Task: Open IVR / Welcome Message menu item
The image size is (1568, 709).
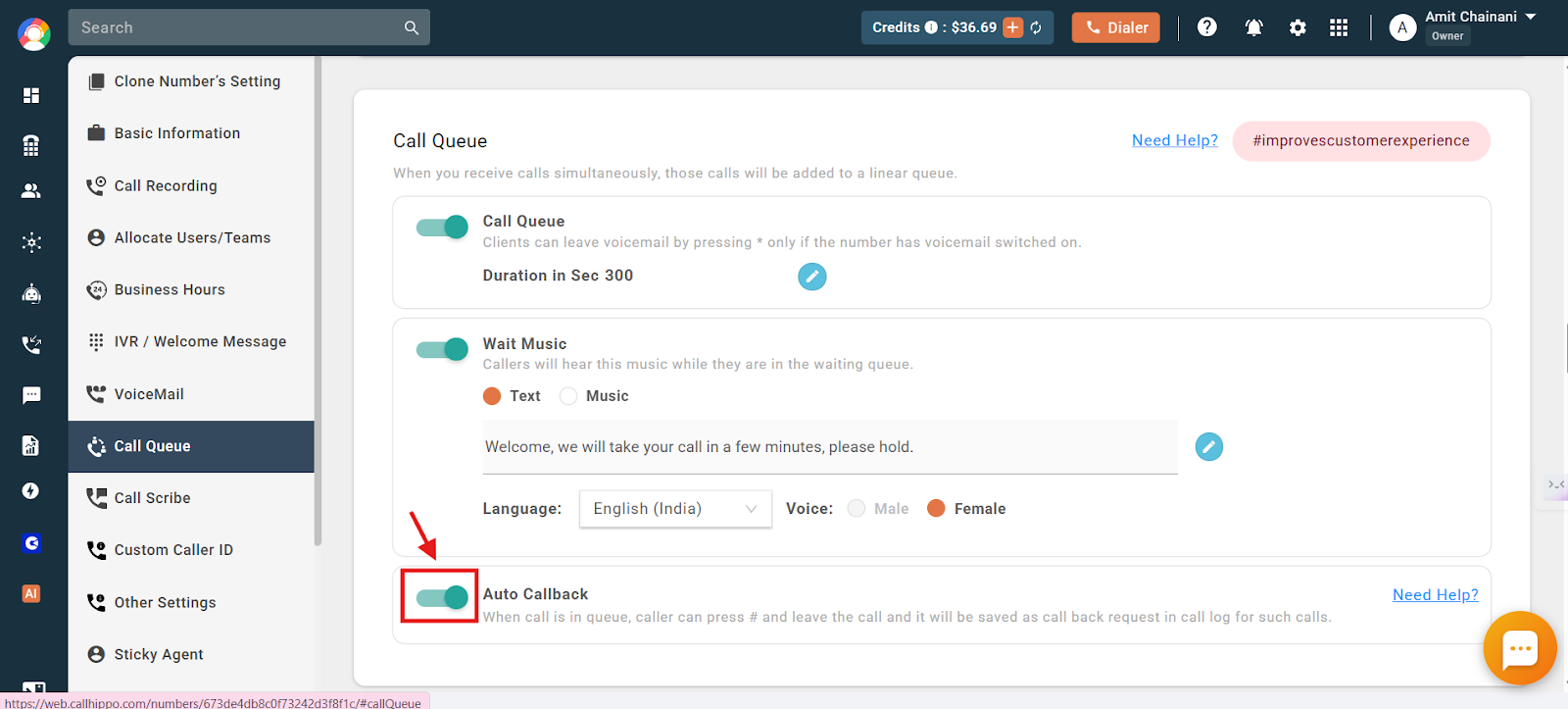Action: coord(191,341)
